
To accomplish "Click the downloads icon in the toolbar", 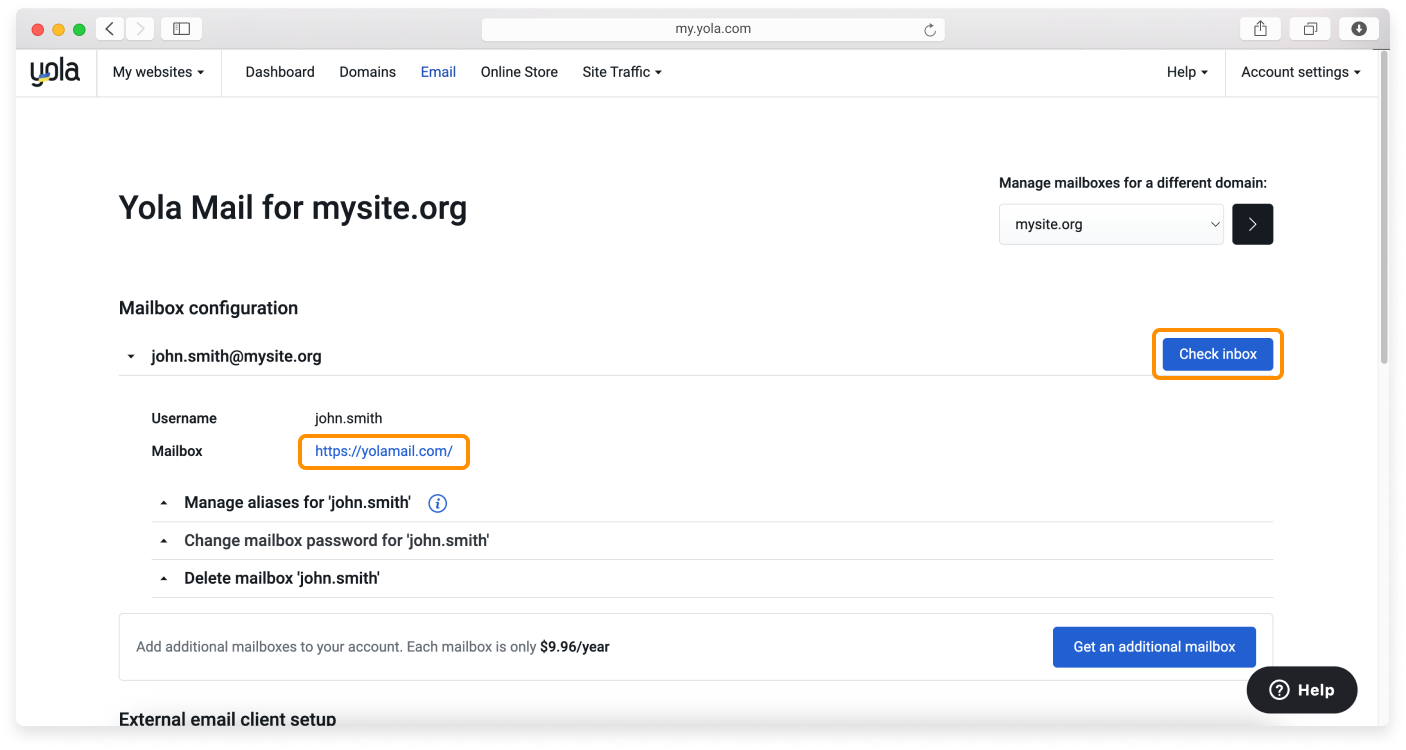I will click(1358, 28).
